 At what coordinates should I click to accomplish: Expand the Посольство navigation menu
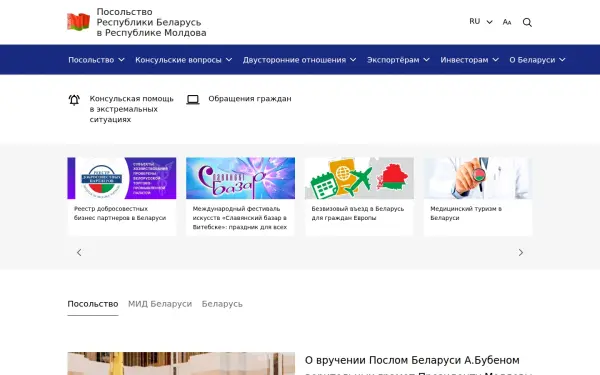click(x=96, y=60)
